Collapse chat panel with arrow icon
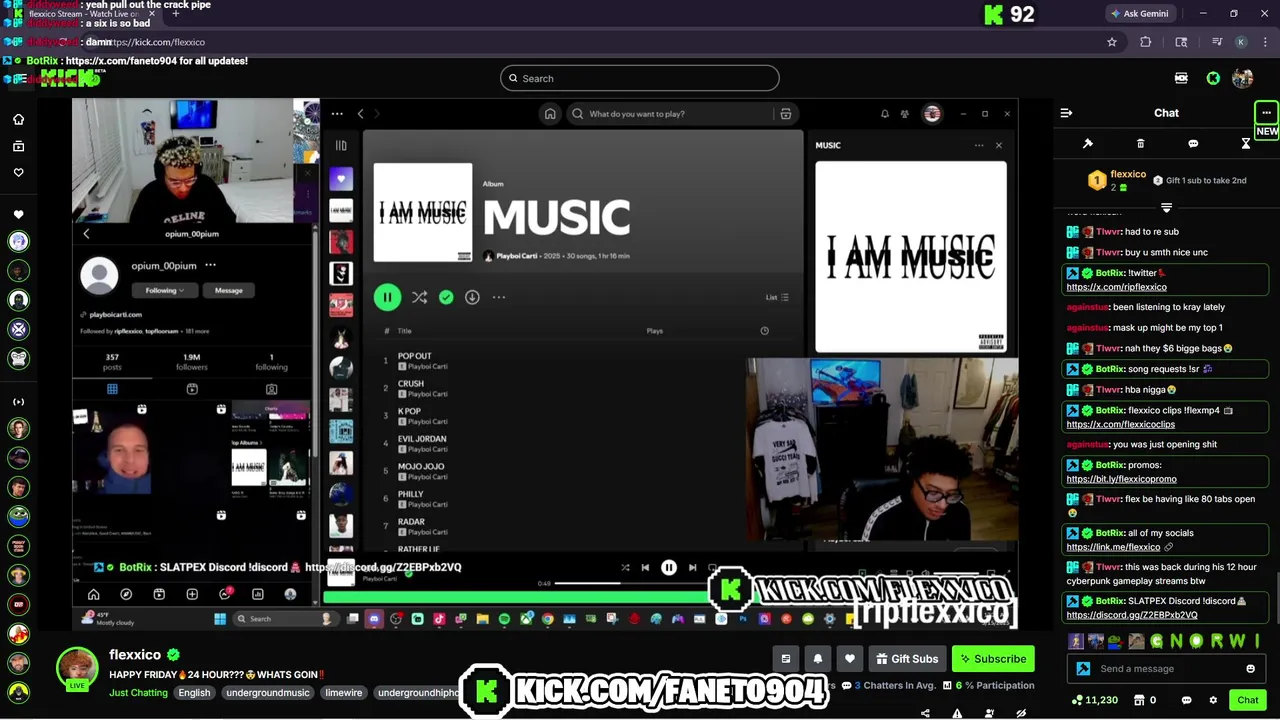The width and height of the screenshot is (1280, 720). tap(1066, 113)
